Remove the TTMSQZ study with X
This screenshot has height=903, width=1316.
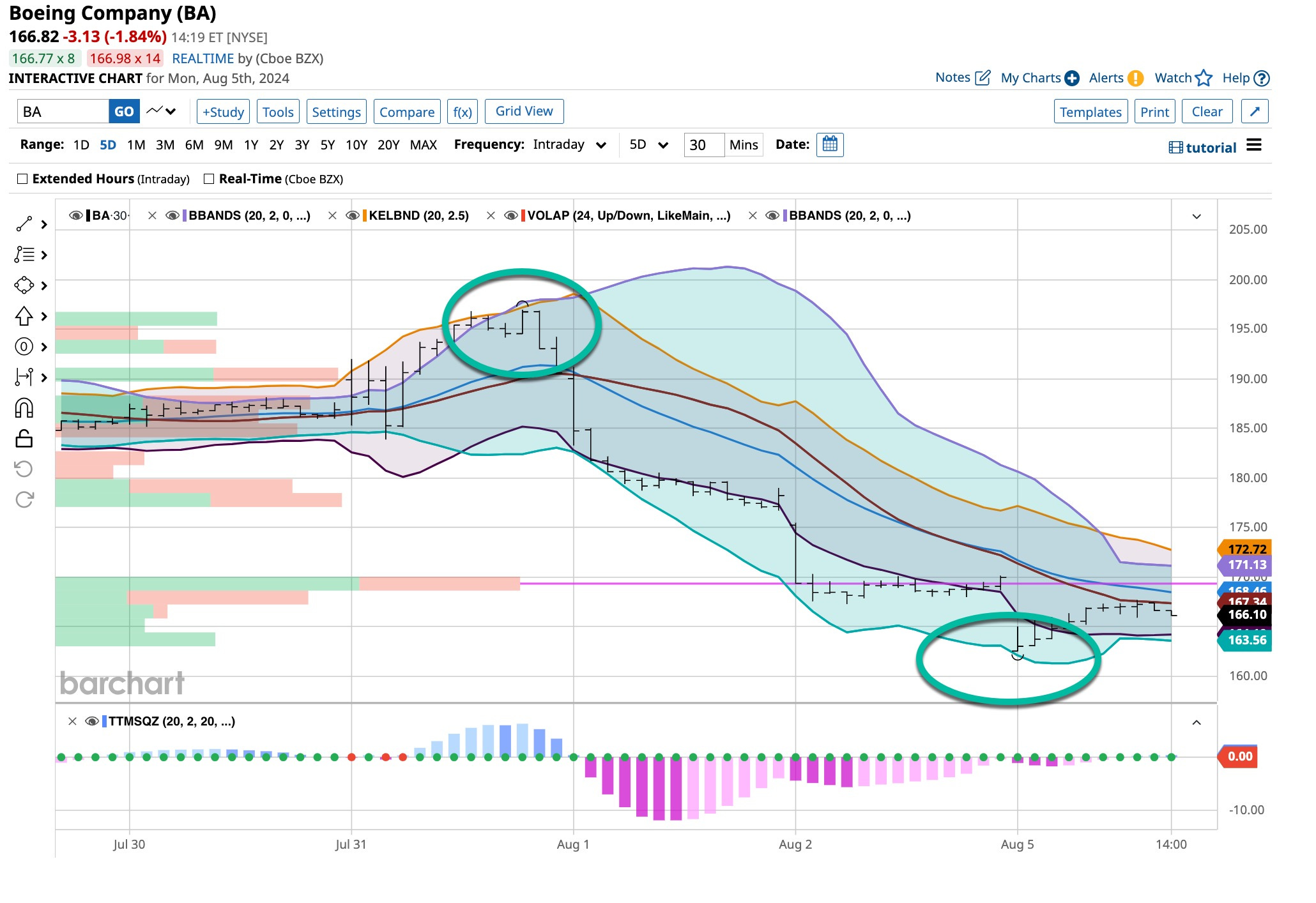click(x=72, y=722)
